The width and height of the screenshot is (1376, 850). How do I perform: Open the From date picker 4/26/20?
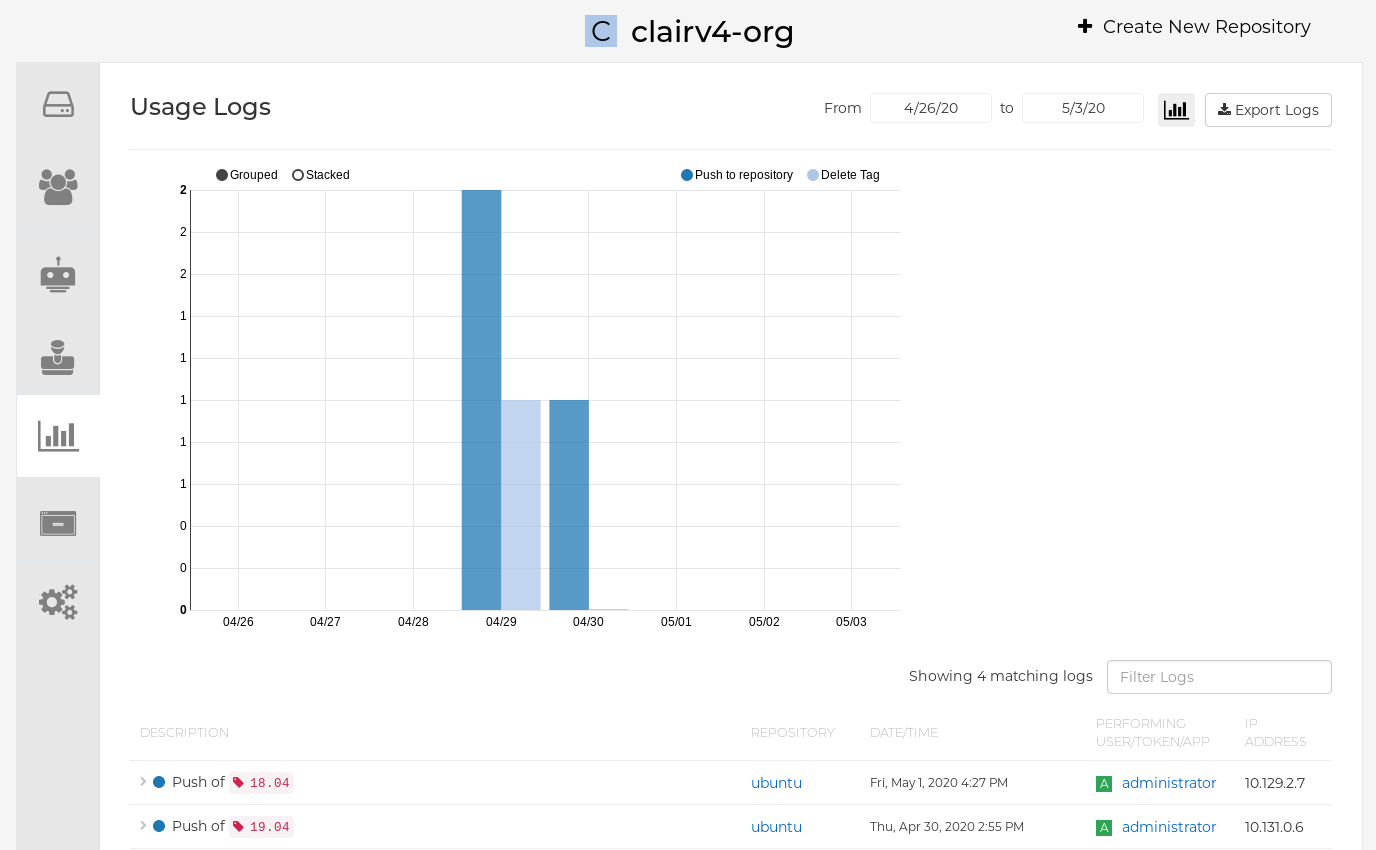pyautogui.click(x=930, y=108)
